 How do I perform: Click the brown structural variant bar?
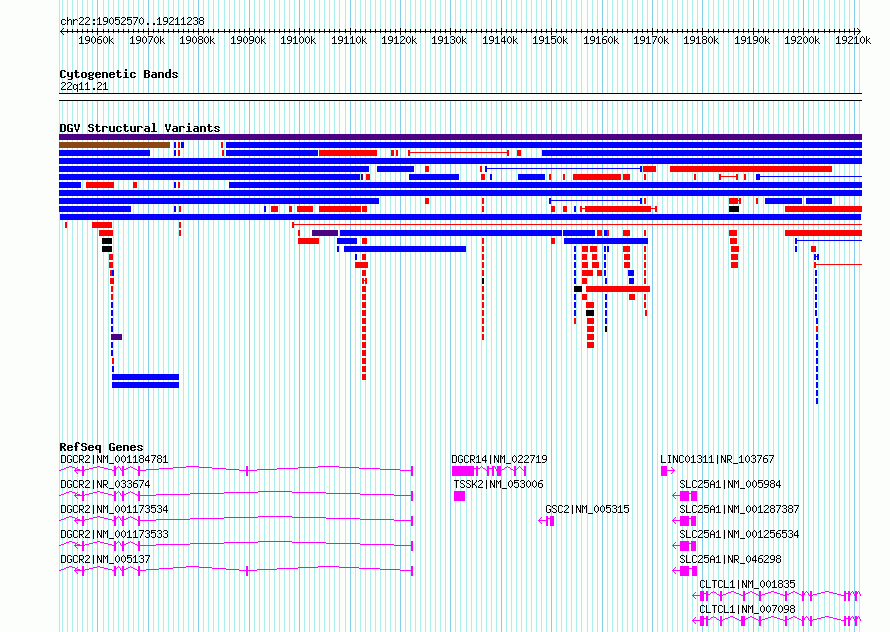115,145
